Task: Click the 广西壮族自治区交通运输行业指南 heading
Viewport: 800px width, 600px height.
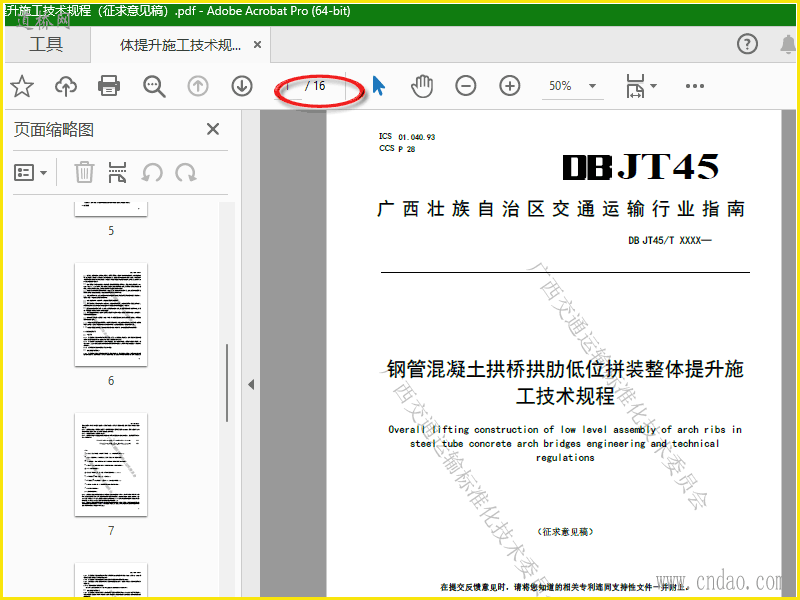Action: coord(561,209)
